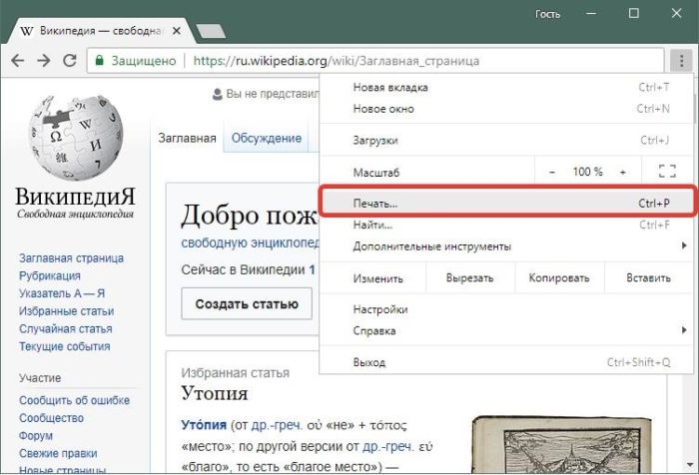The height and width of the screenshot is (475, 699).
Task: Expand Дополнительные инструменты submenu
Action: point(507,246)
